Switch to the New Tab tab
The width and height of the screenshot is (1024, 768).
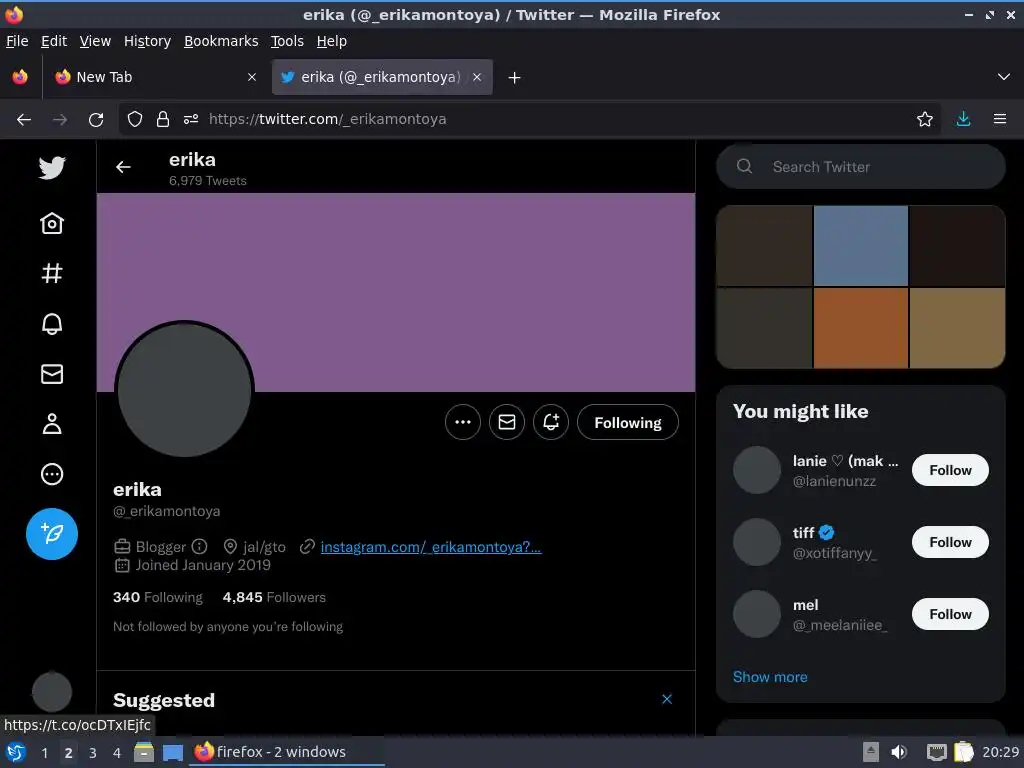153,77
